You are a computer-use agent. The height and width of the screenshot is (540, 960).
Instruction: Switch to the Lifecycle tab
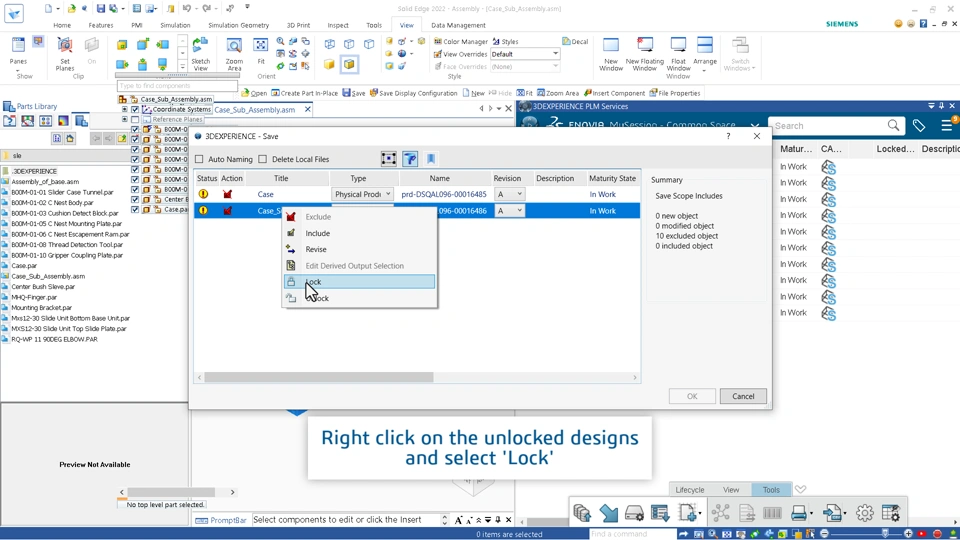[689, 490]
